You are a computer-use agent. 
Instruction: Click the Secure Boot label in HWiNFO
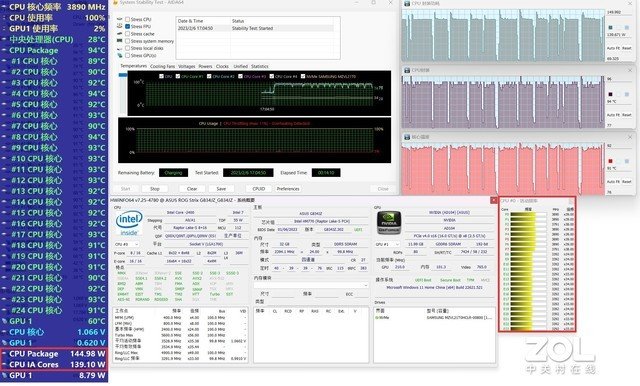tap(451, 280)
